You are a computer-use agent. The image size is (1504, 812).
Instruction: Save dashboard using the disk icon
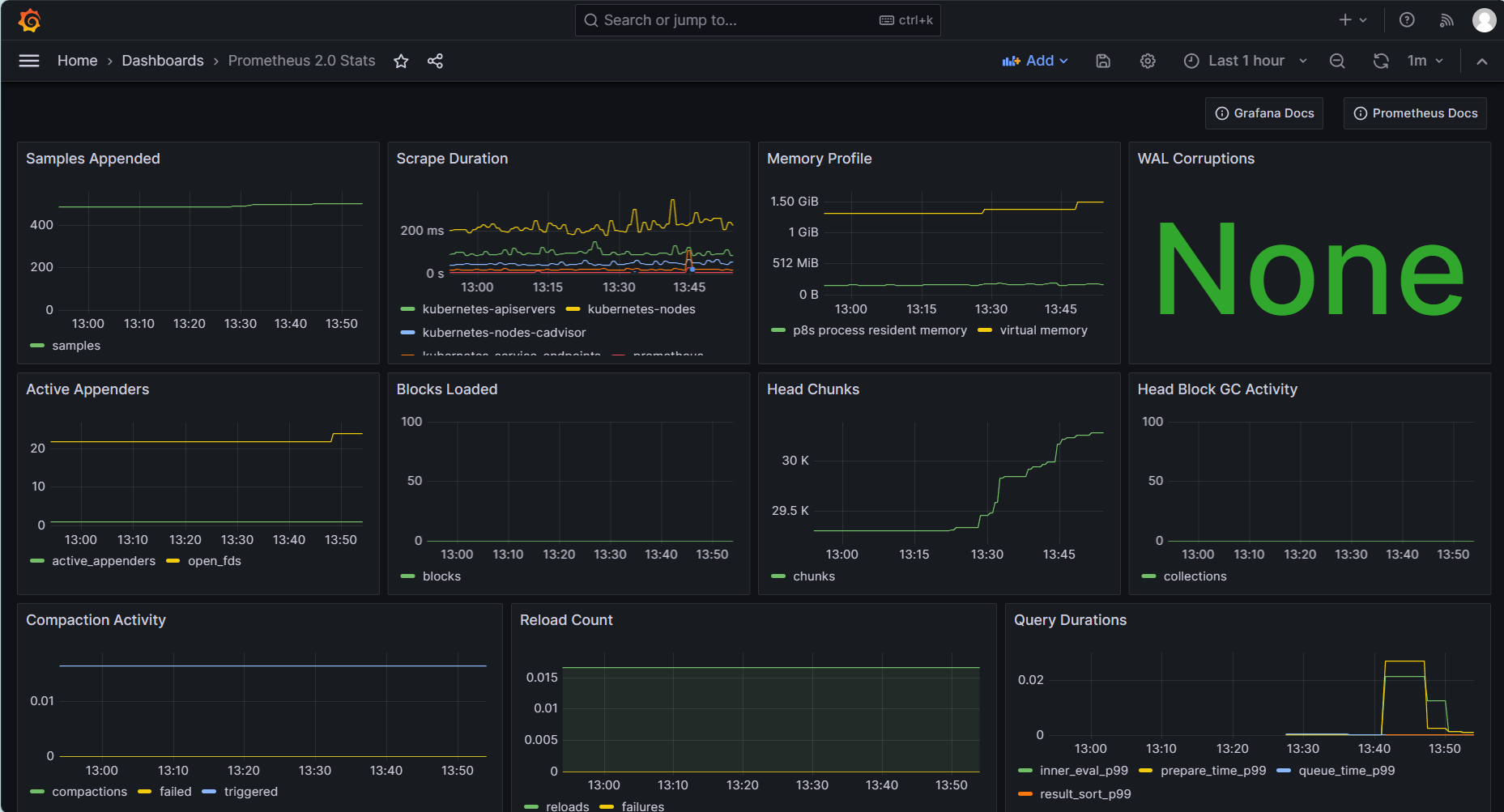pos(1103,61)
